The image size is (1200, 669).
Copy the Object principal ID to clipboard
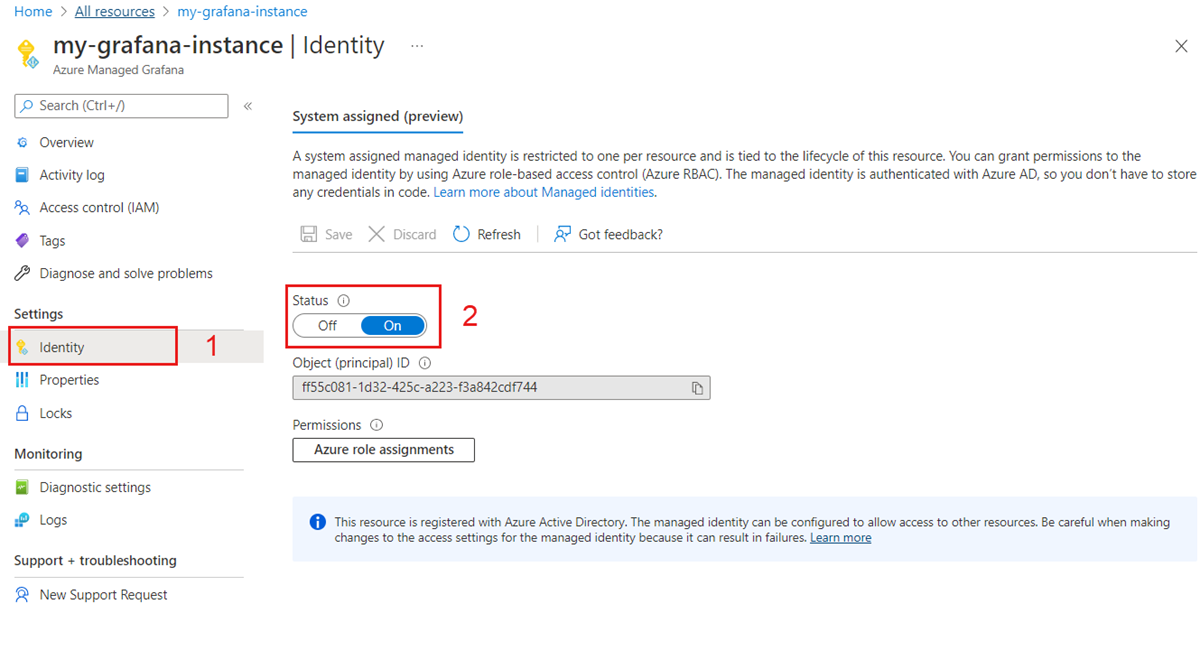point(697,388)
